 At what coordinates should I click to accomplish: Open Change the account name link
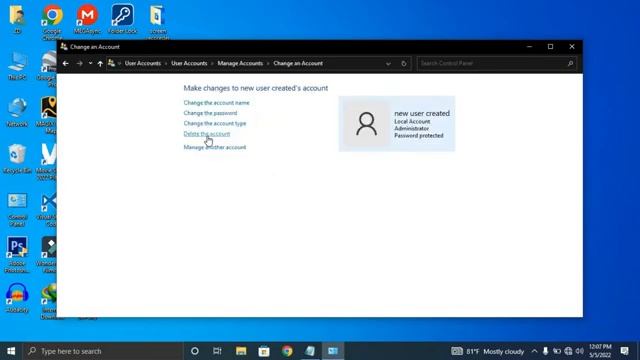[216, 103]
